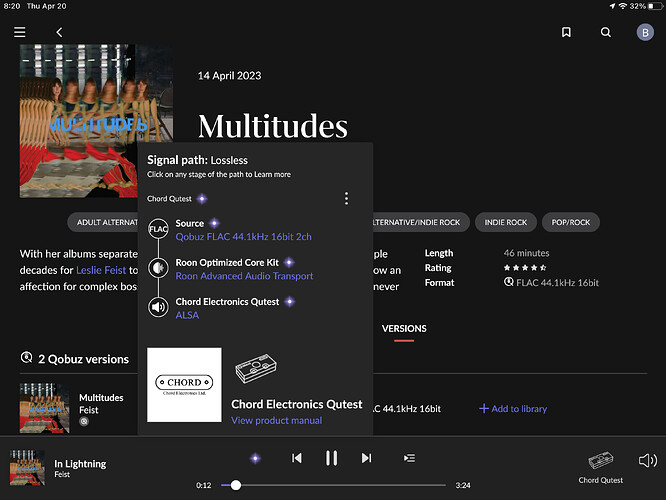Select the POP/ROCK genre tag
Viewport: 666px width, 500px height.
coord(570,222)
